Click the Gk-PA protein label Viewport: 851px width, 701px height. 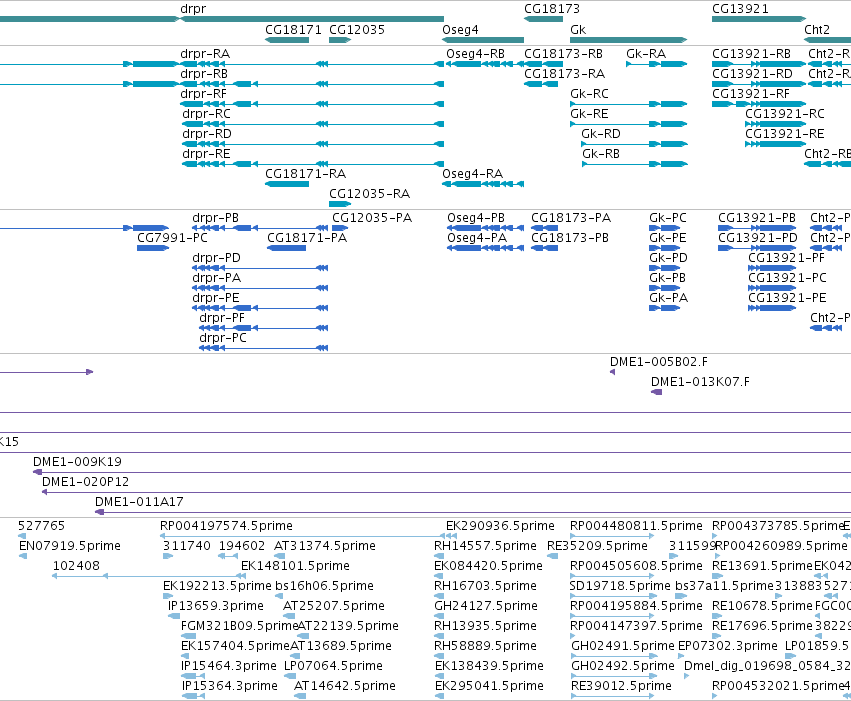[669, 298]
